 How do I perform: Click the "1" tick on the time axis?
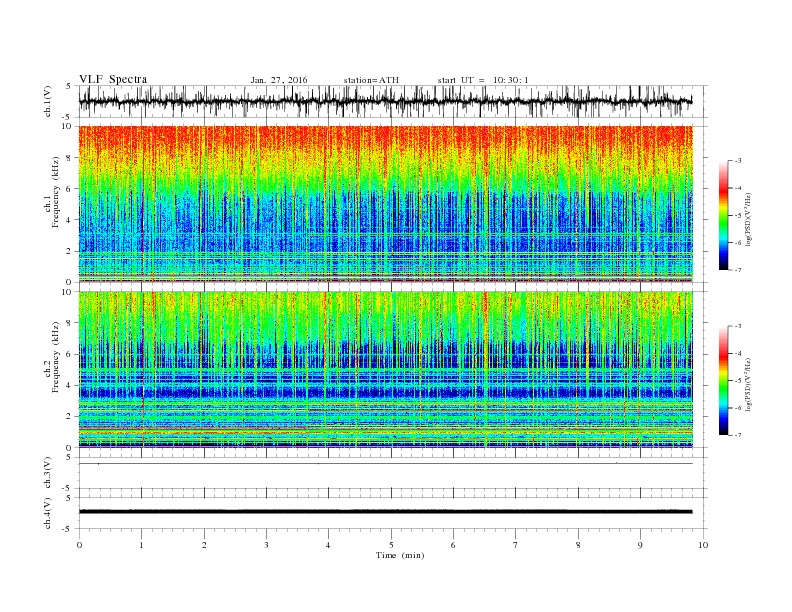[x=141, y=545]
